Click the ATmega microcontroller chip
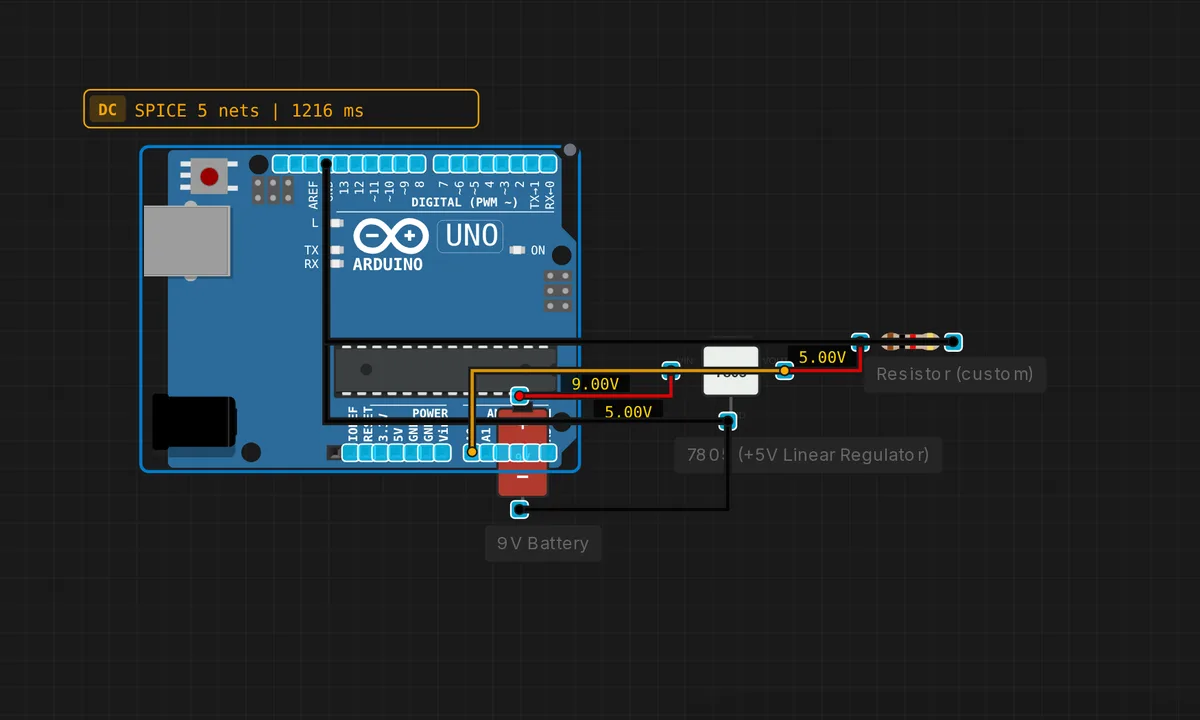This screenshot has width=1200, height=720. pyautogui.click(x=444, y=370)
